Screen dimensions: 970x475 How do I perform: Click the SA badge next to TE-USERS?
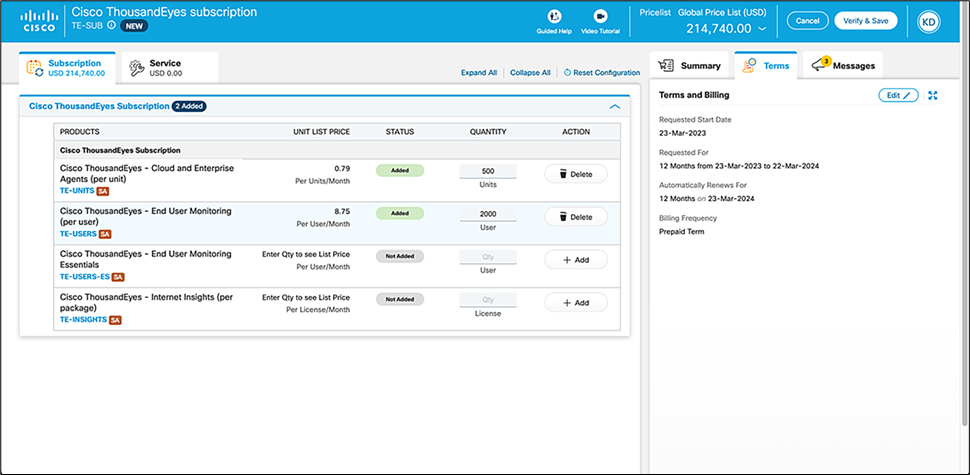(105, 234)
